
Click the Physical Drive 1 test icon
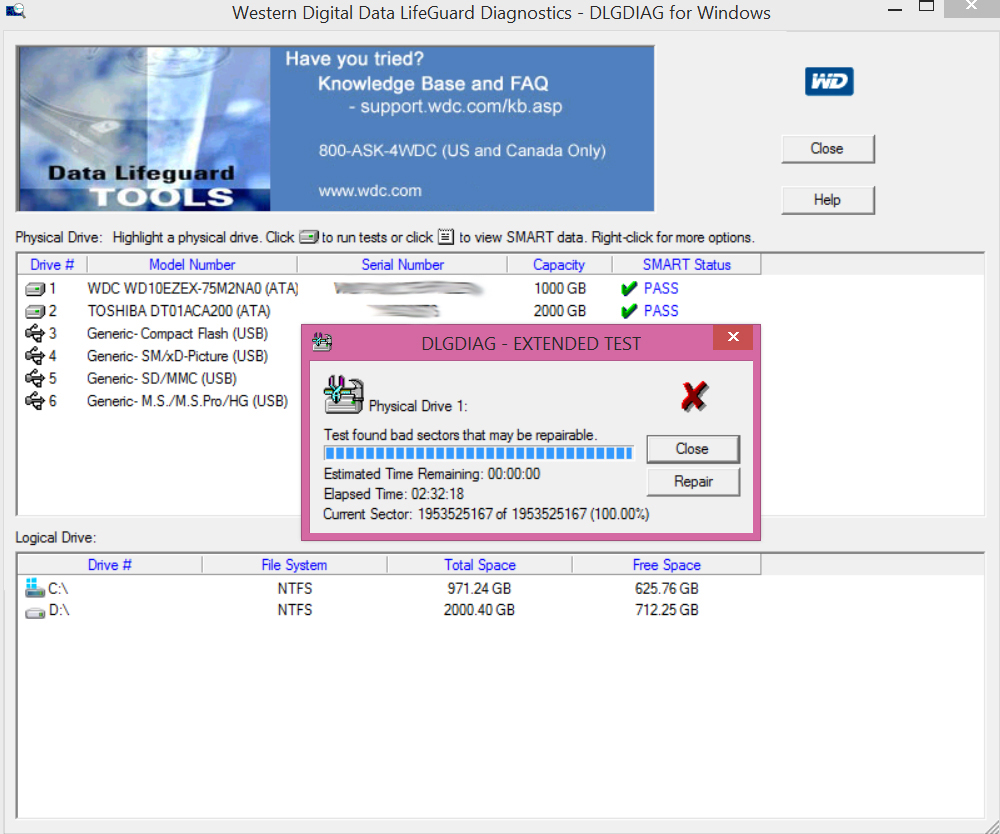point(344,395)
